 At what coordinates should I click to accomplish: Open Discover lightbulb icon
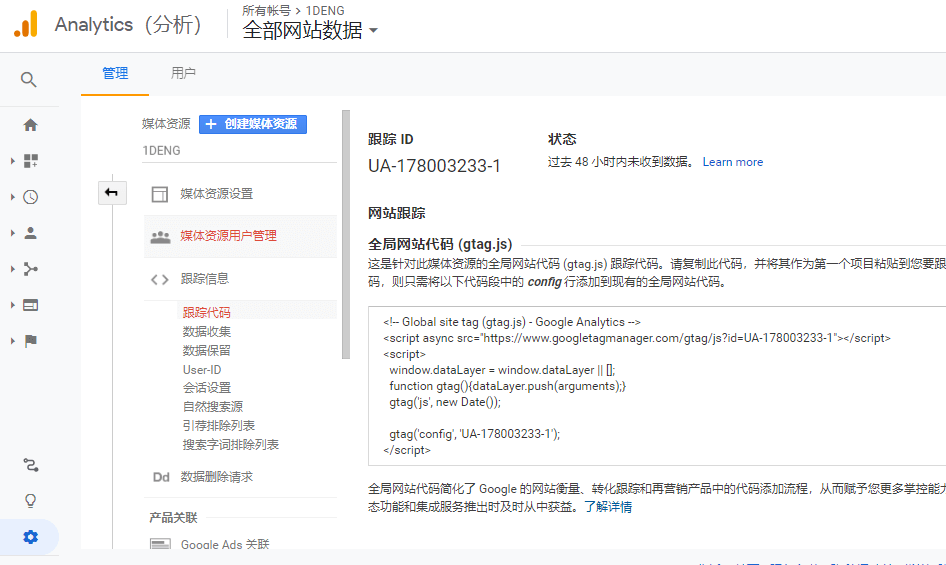point(30,501)
